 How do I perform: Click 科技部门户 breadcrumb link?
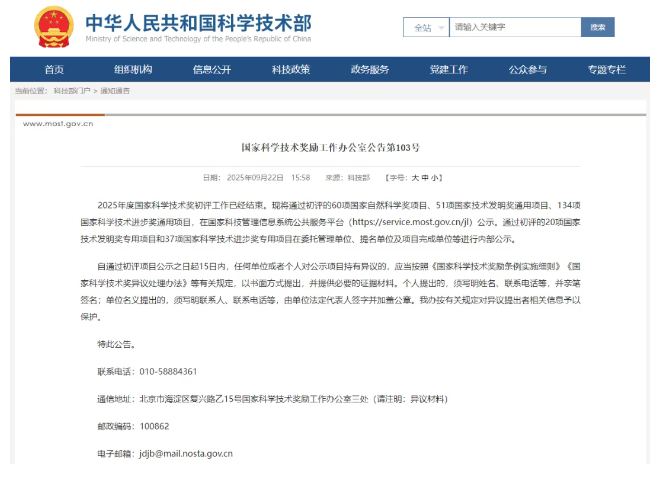[73, 91]
